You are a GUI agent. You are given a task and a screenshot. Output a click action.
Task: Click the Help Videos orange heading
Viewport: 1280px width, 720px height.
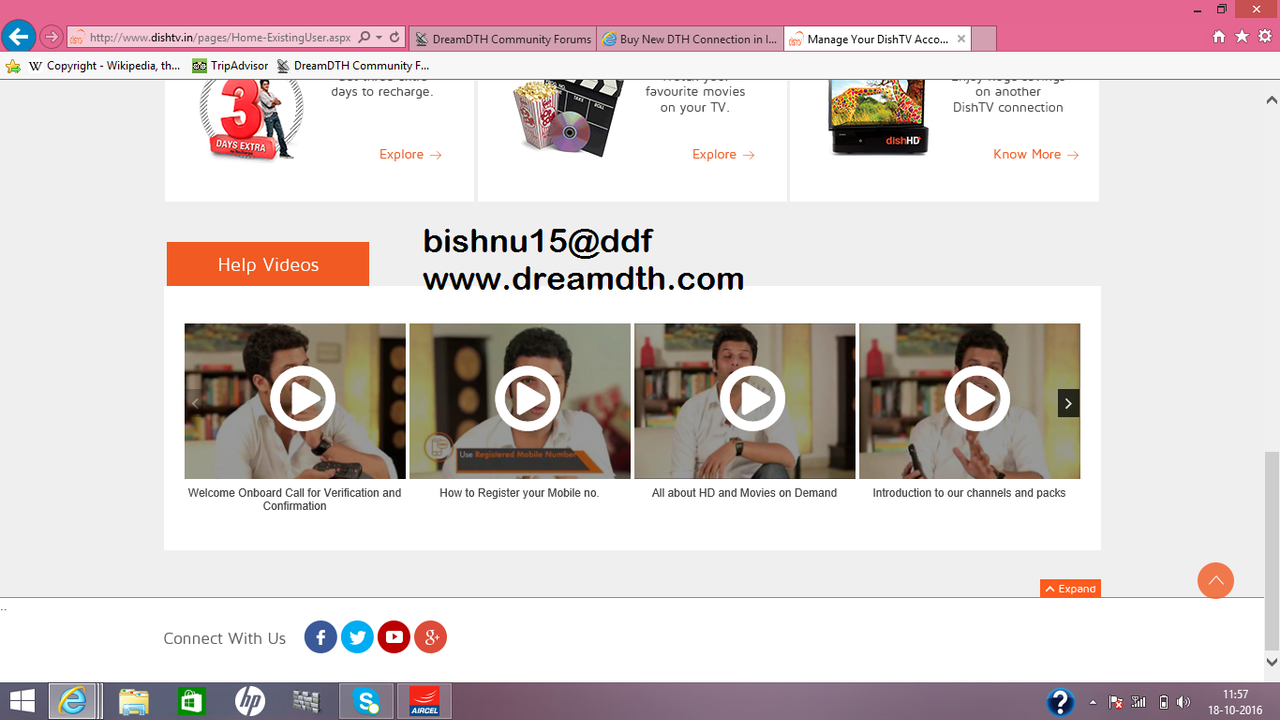268,264
